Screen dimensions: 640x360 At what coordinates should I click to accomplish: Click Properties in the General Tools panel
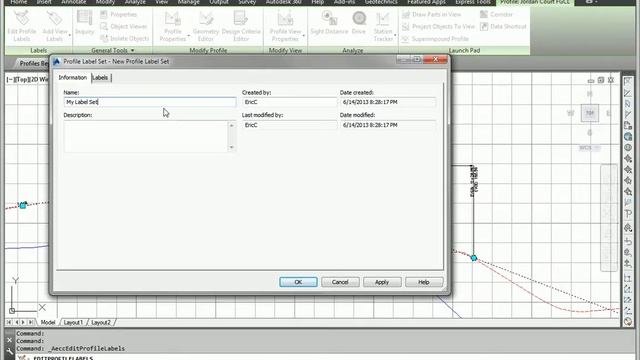(118, 14)
